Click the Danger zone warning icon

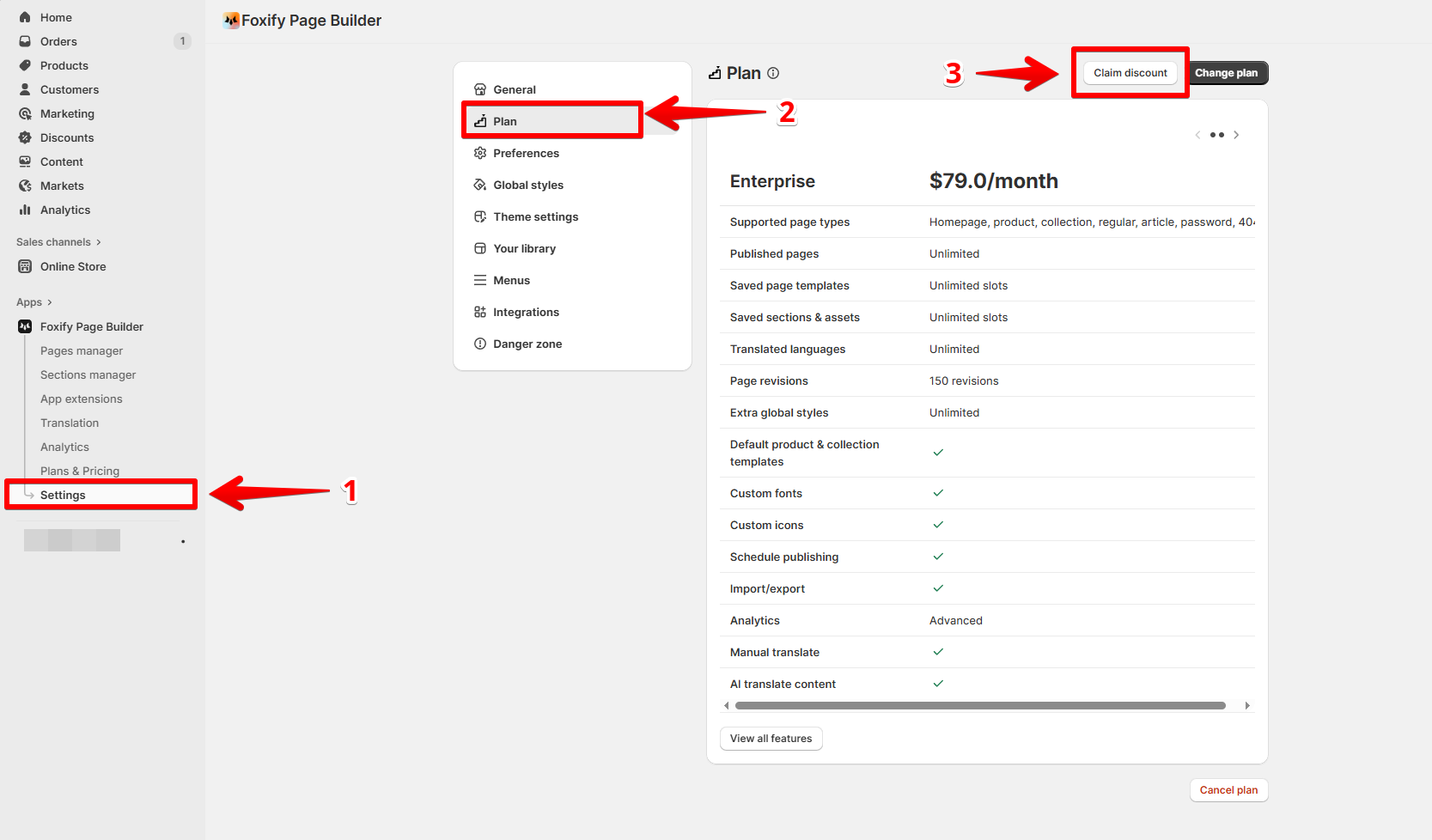click(x=480, y=344)
